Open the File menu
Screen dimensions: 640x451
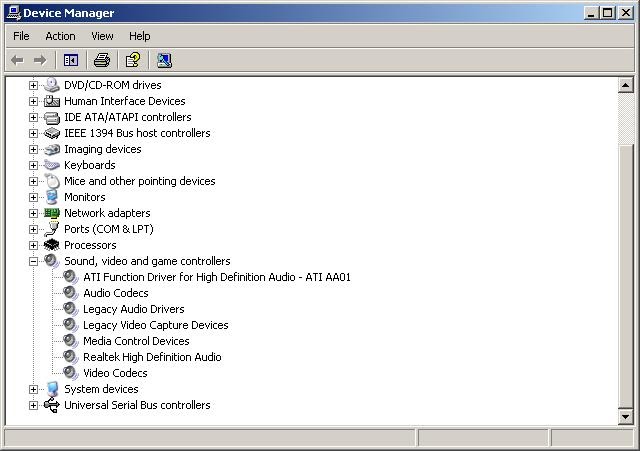(x=21, y=36)
